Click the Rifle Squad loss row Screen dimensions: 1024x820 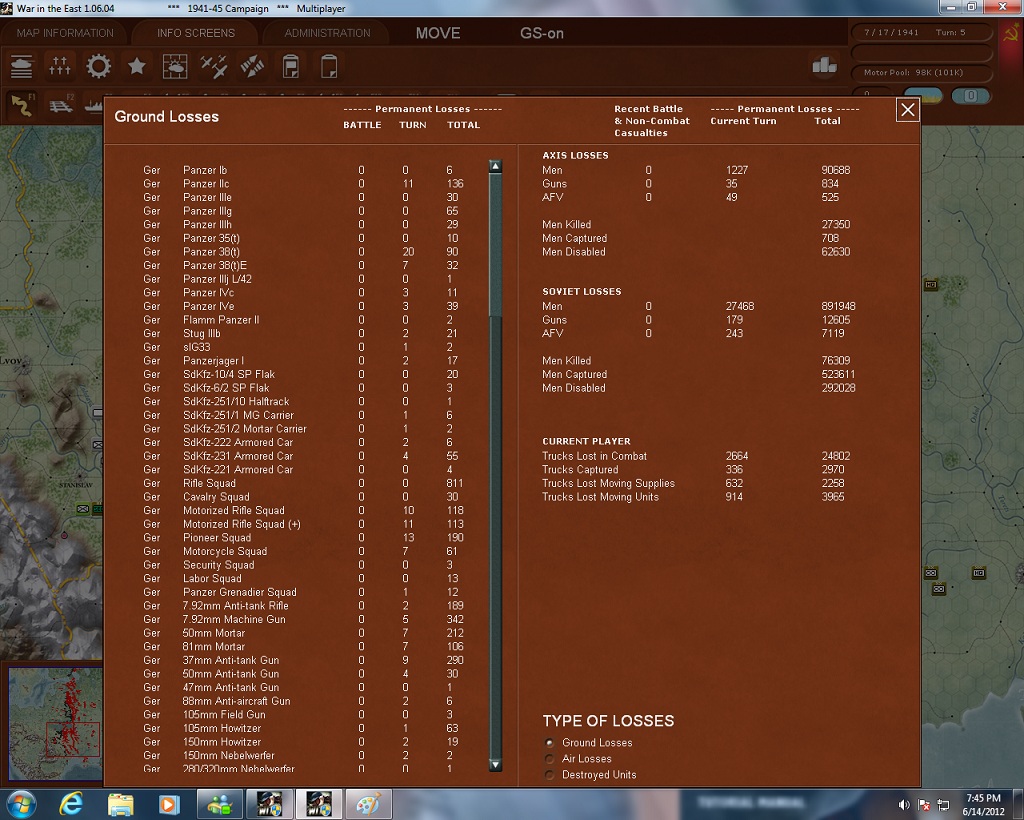[302, 483]
